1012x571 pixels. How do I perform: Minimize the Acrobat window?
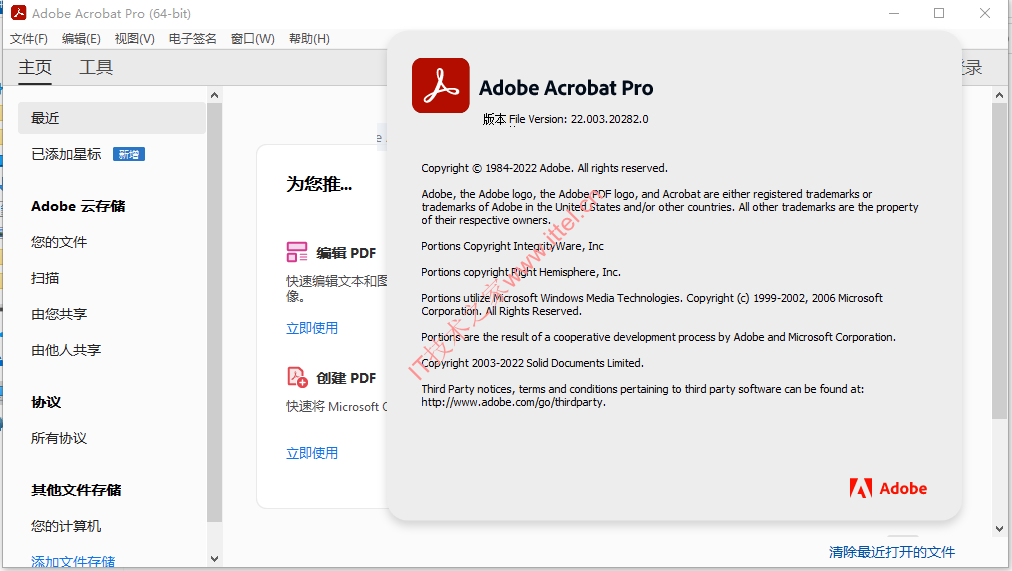pyautogui.click(x=894, y=14)
